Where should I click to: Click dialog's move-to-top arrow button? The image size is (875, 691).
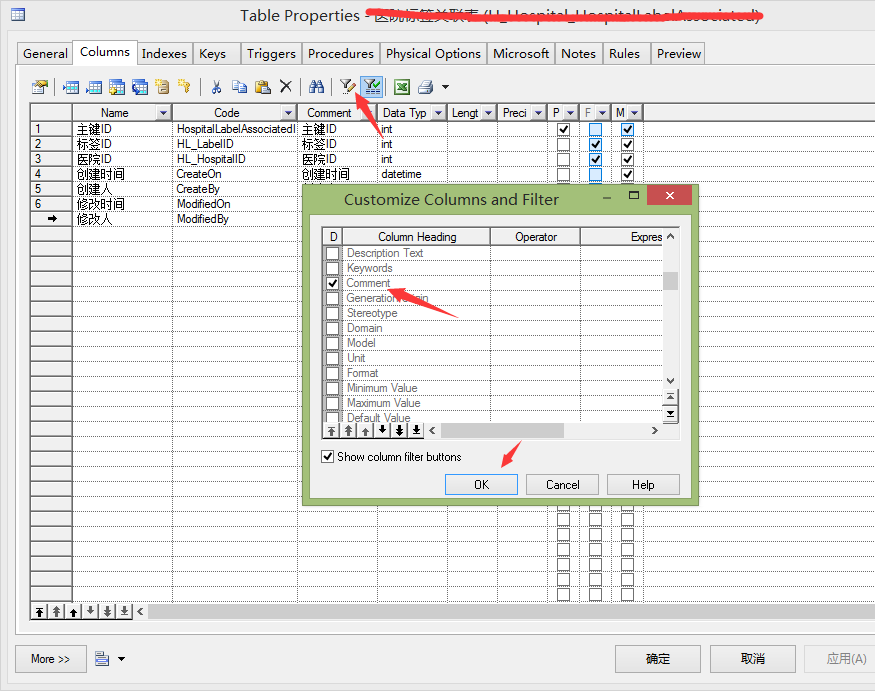click(x=331, y=430)
